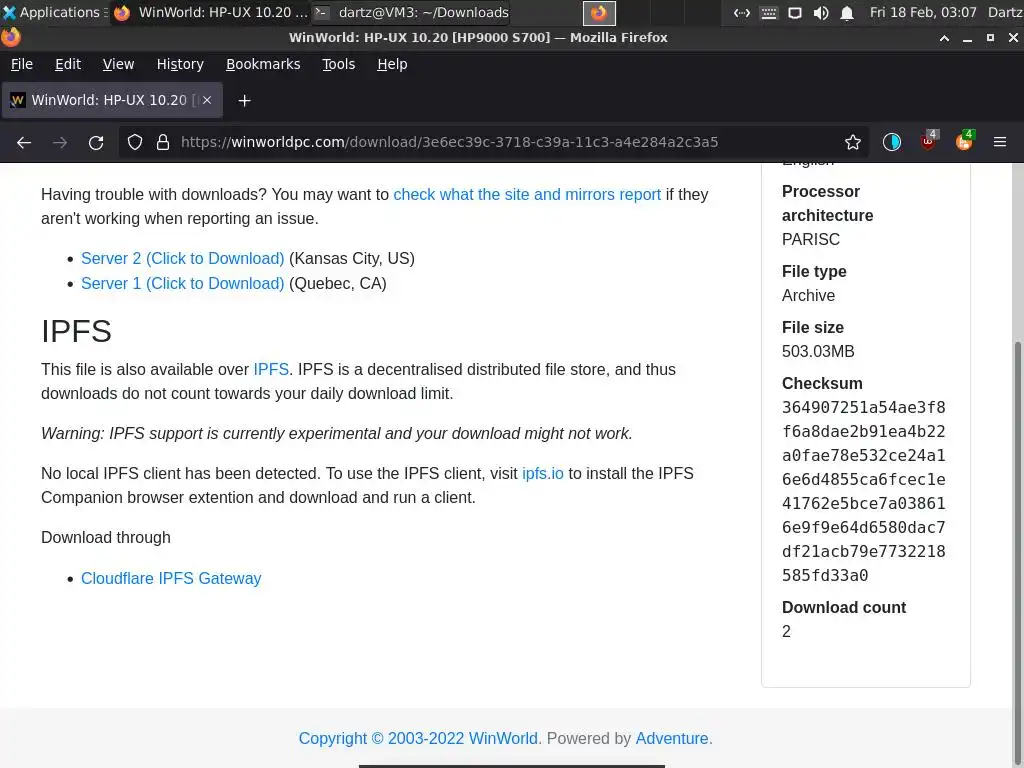The height and width of the screenshot is (768, 1024).
Task: Open the network connection tray icon
Action: click(x=741, y=13)
